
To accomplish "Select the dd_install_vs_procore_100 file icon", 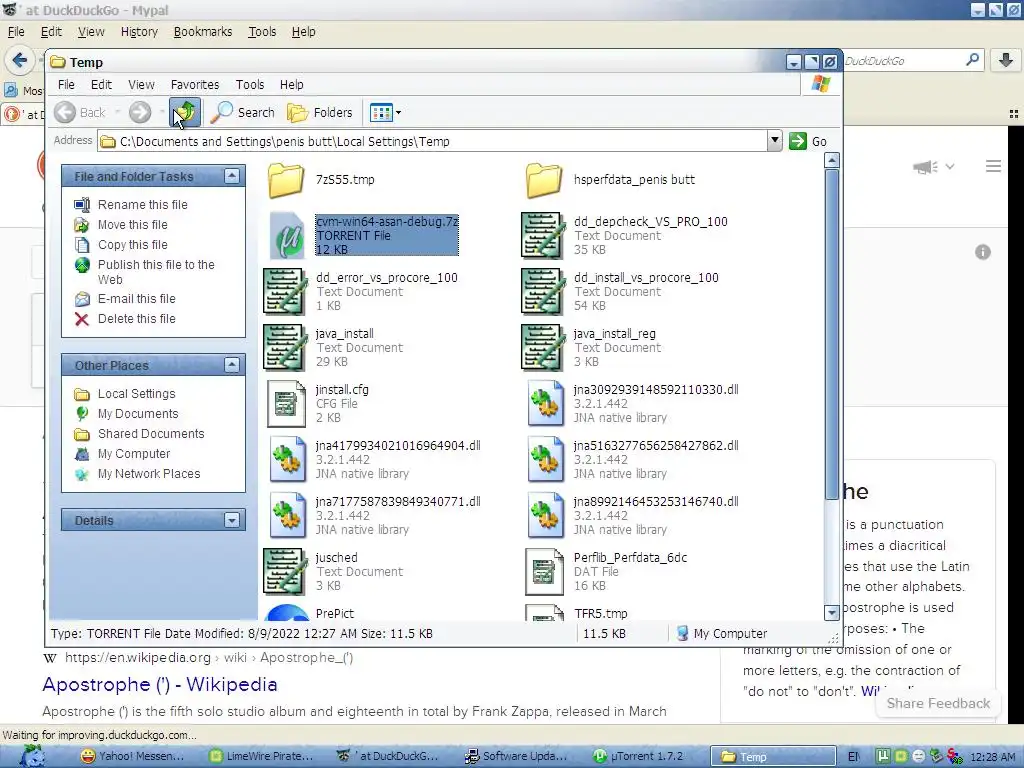I will 543,291.
